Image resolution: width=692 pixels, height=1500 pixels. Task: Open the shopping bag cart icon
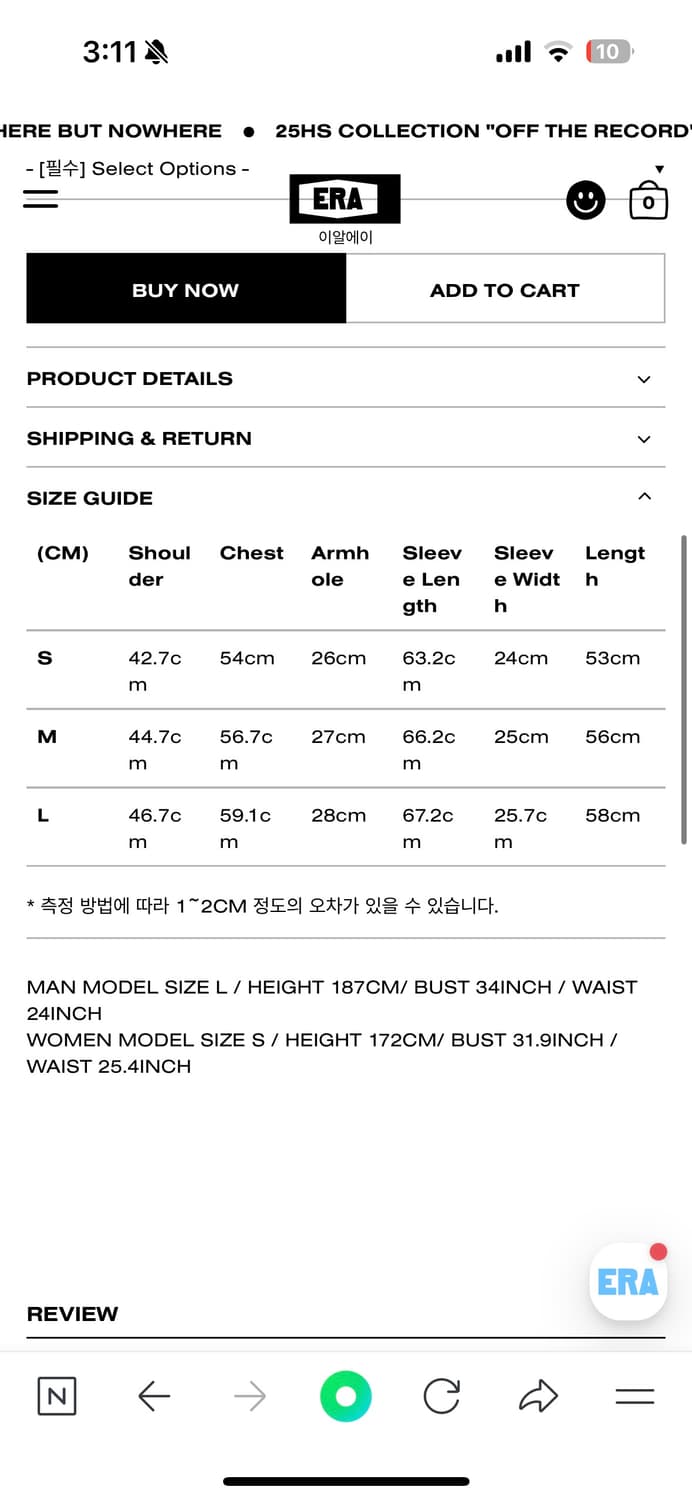click(x=648, y=201)
